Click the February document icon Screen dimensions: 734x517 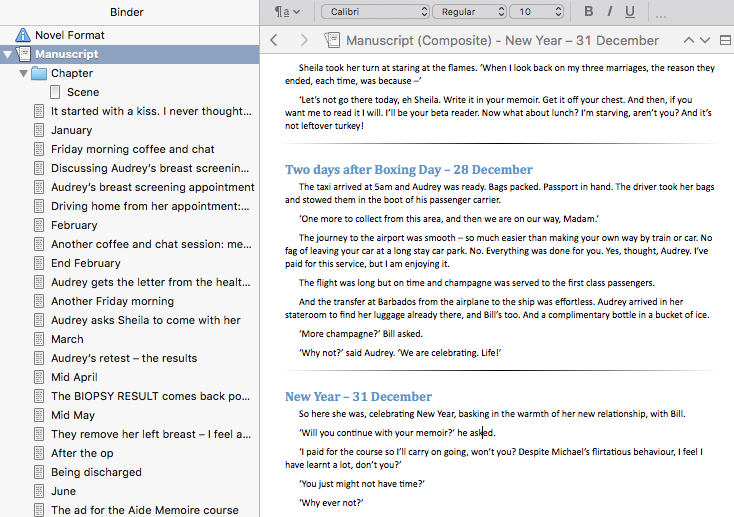pyautogui.click(x=39, y=225)
